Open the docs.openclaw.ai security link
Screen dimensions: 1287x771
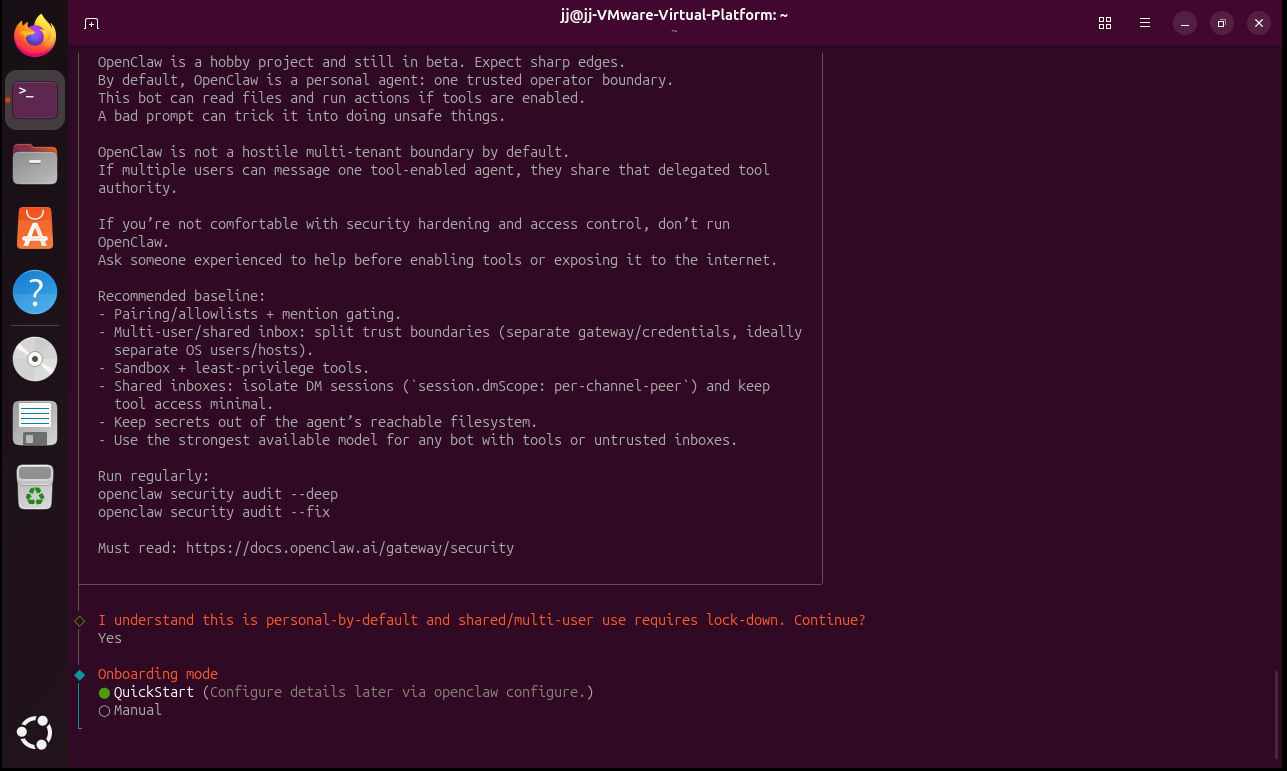[349, 548]
